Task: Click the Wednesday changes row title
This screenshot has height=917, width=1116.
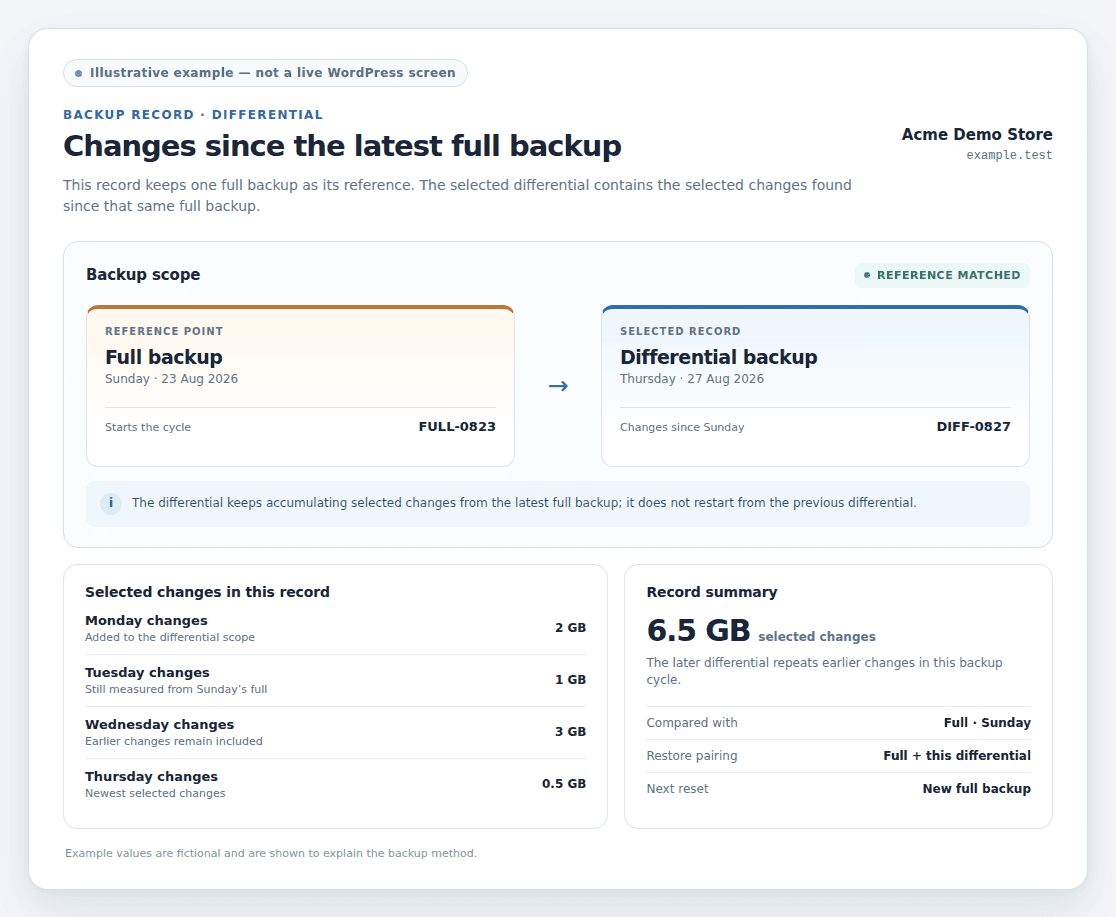Action: (159, 725)
